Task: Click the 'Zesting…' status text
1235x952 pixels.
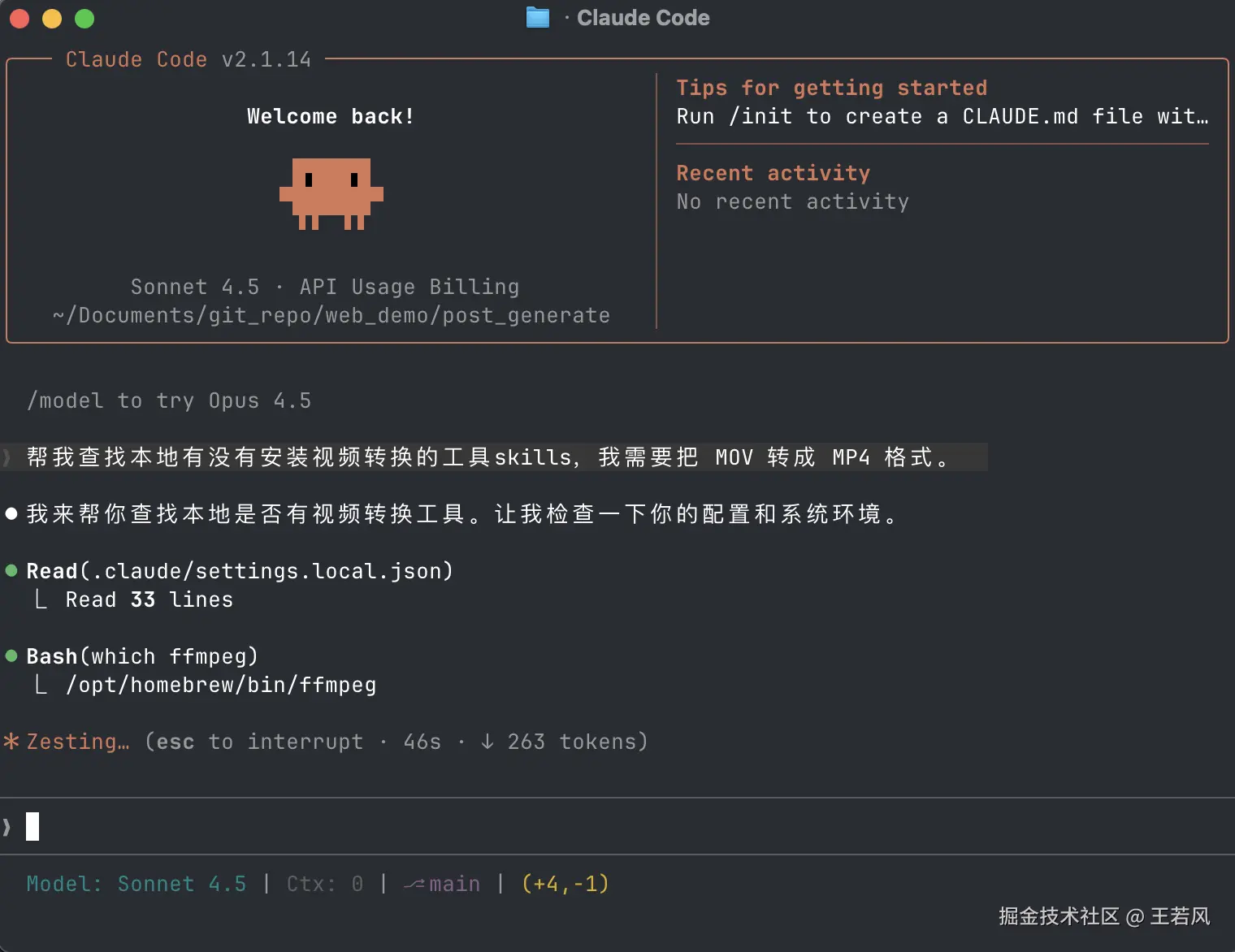Action: 78,742
